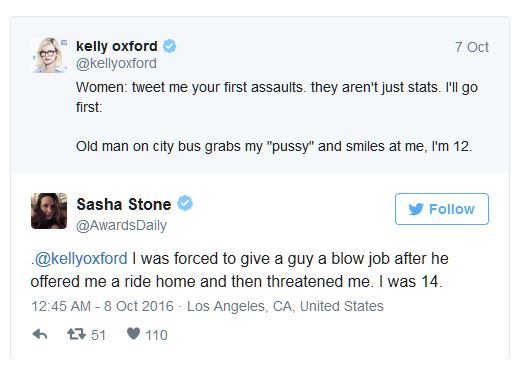The height and width of the screenshot is (383, 525).
Task: Click the @kellyoxford mention in the reply
Action: [81, 259]
